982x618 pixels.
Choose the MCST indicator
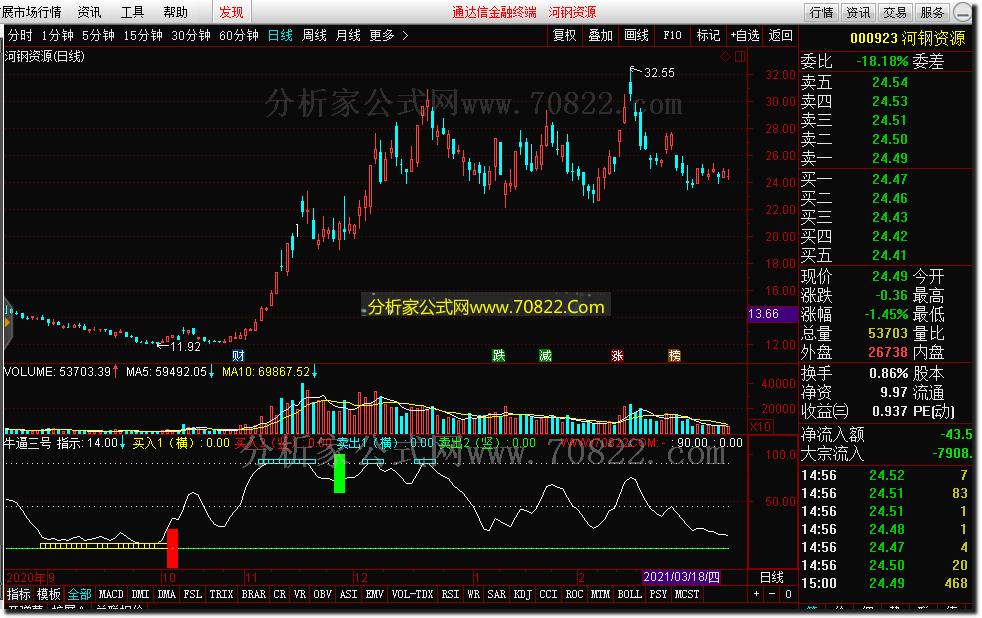pos(686,594)
